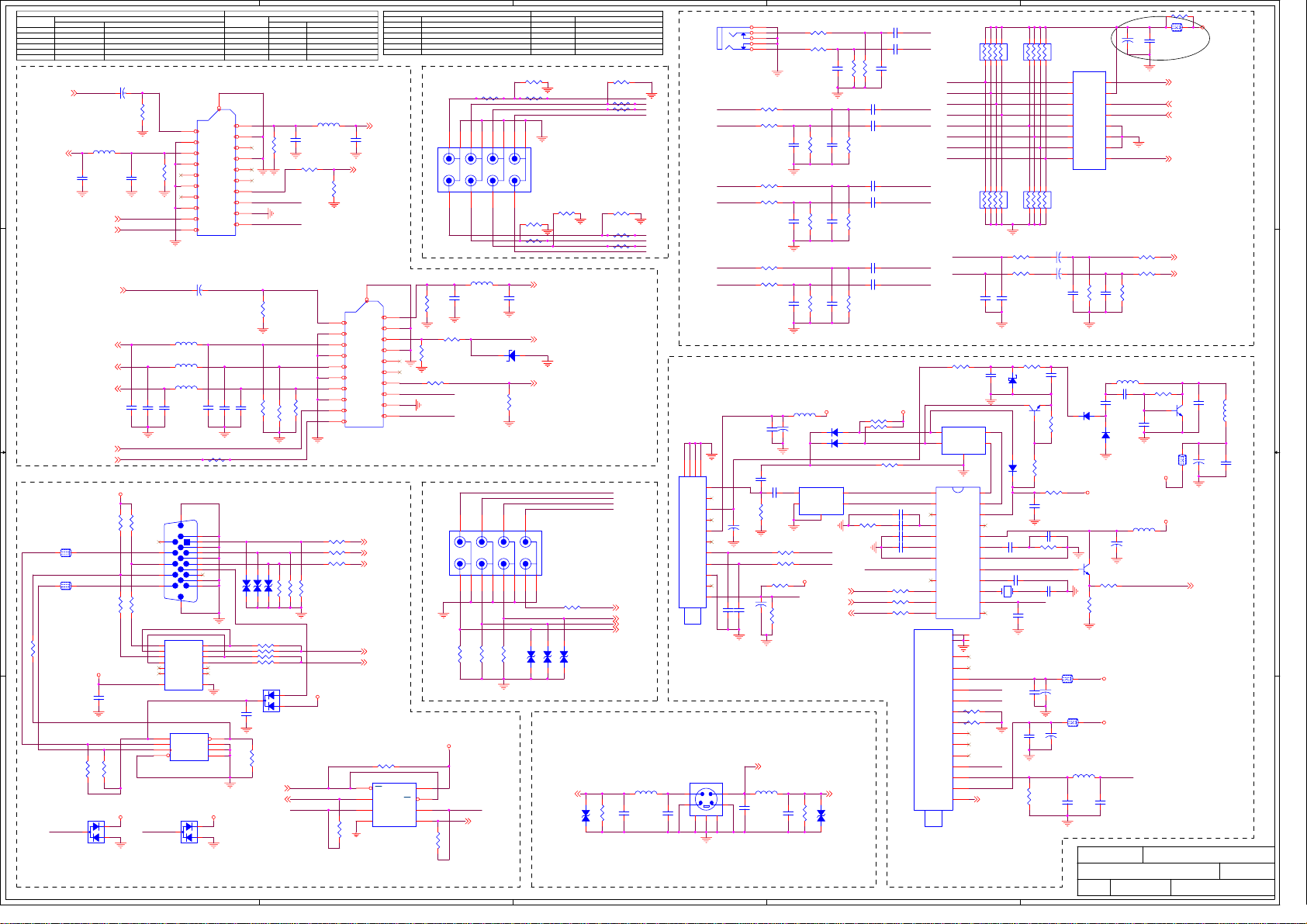Click the left dual-diode package at bottom left
Image resolution: width=1307 pixels, height=924 pixels.
click(96, 832)
